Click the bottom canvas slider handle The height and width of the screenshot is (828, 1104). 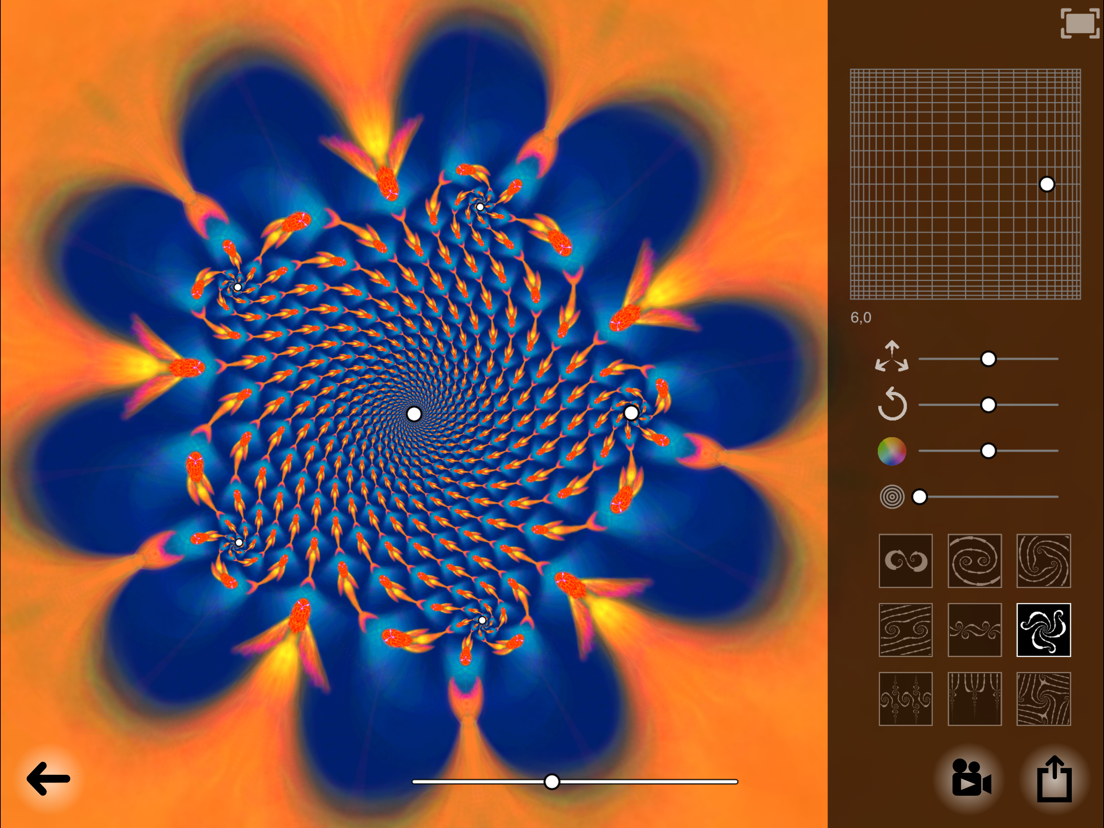point(552,782)
